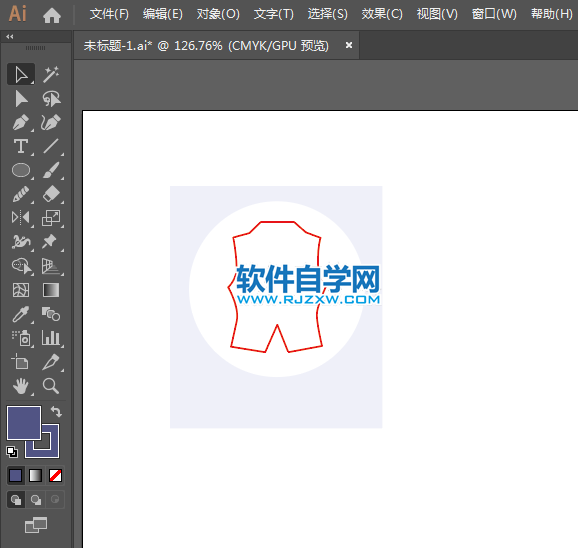Screen dimensions: 578x548
Task: Set fill to None
Action: click(x=55, y=475)
